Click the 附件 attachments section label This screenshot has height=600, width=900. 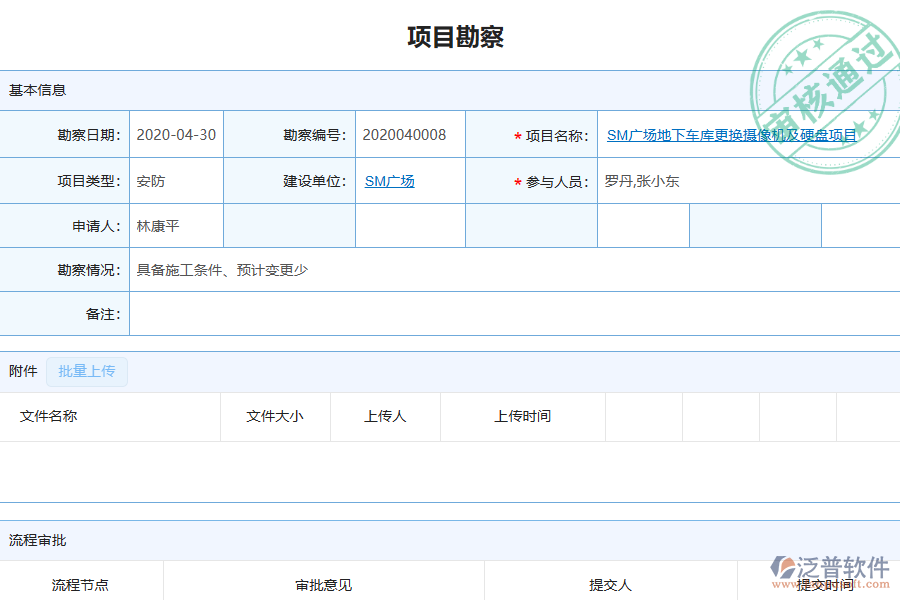[22, 371]
